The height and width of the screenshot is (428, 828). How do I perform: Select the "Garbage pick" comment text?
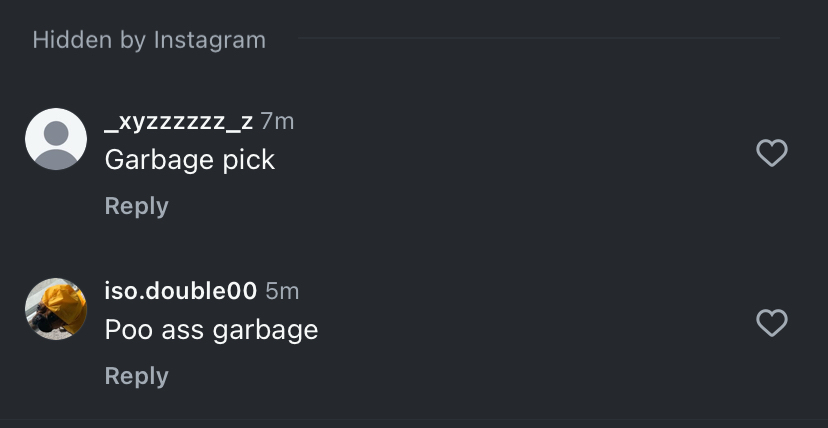(189, 160)
